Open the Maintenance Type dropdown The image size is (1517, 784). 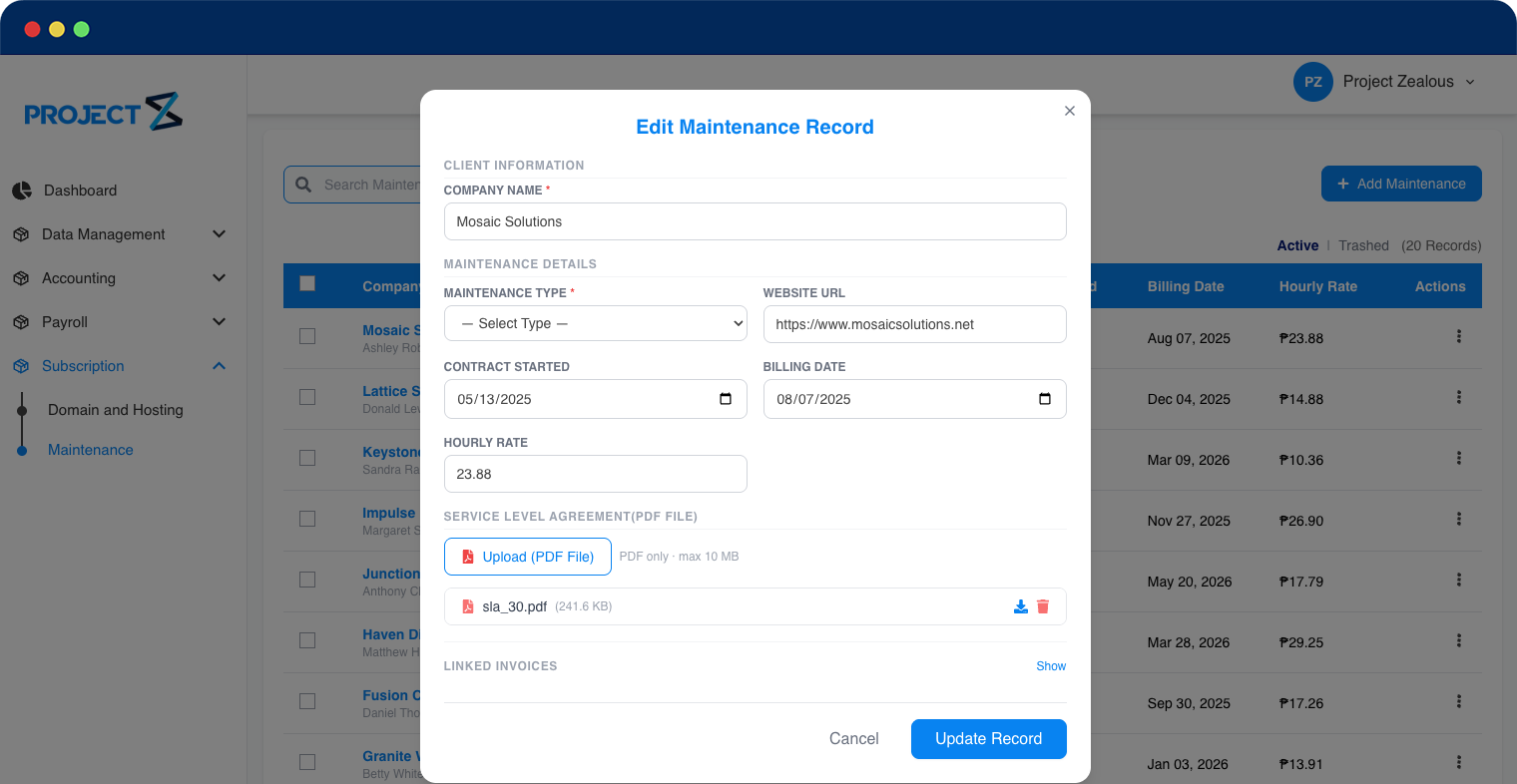point(595,323)
